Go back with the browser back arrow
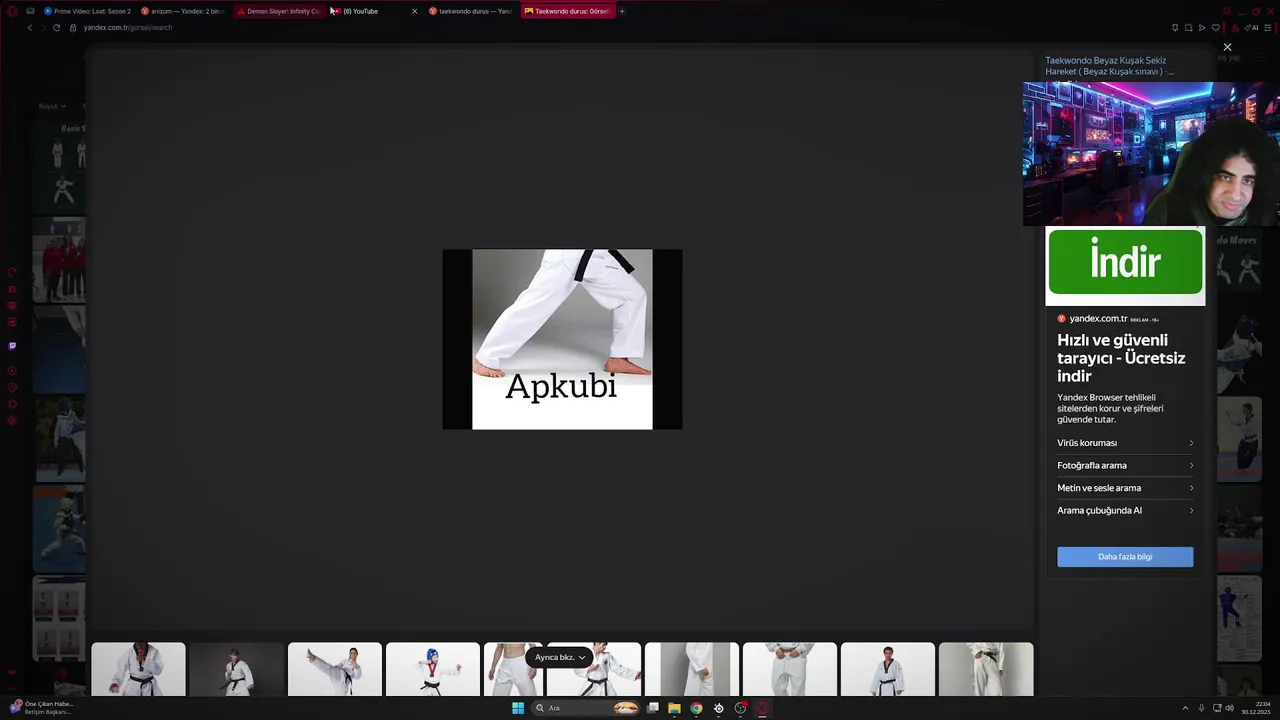The width and height of the screenshot is (1280, 720). coord(30,27)
